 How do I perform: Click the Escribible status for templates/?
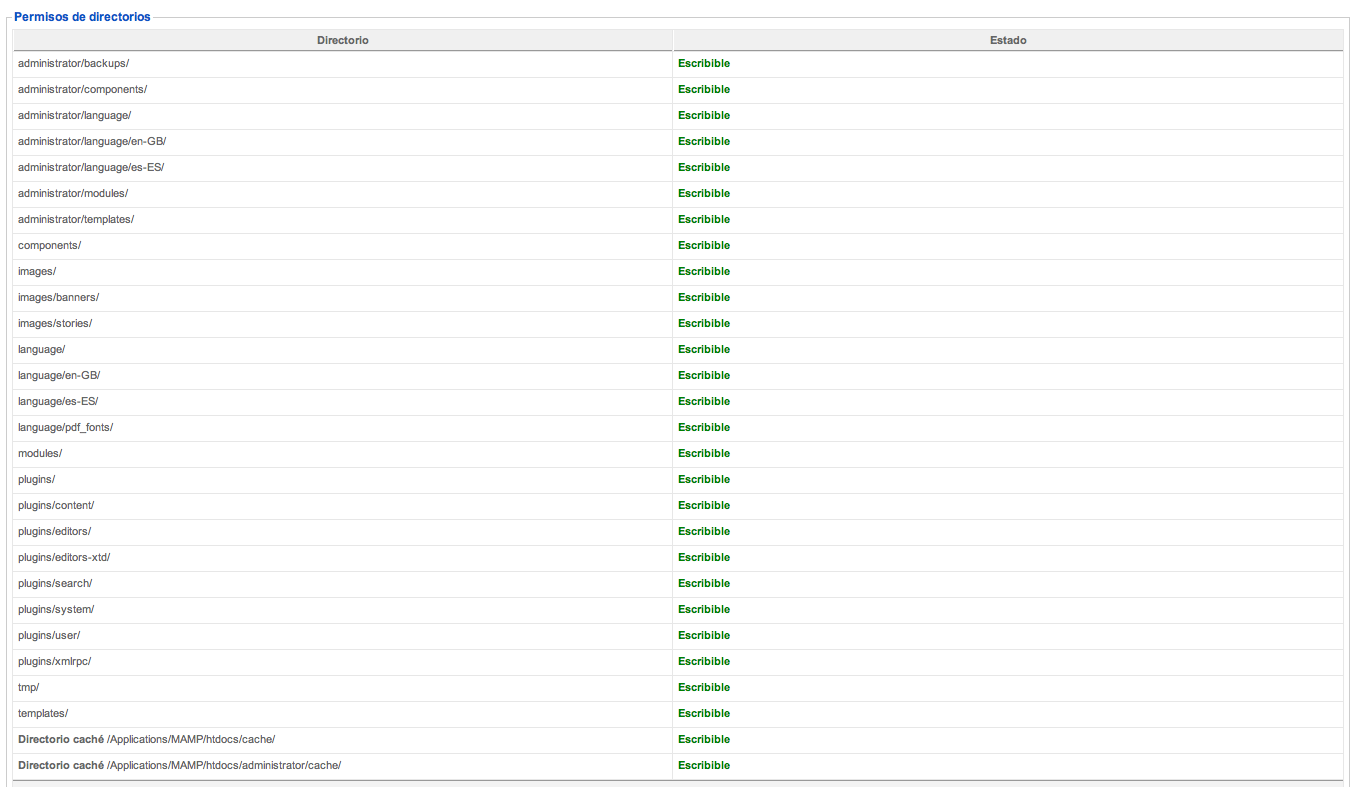tap(704, 713)
